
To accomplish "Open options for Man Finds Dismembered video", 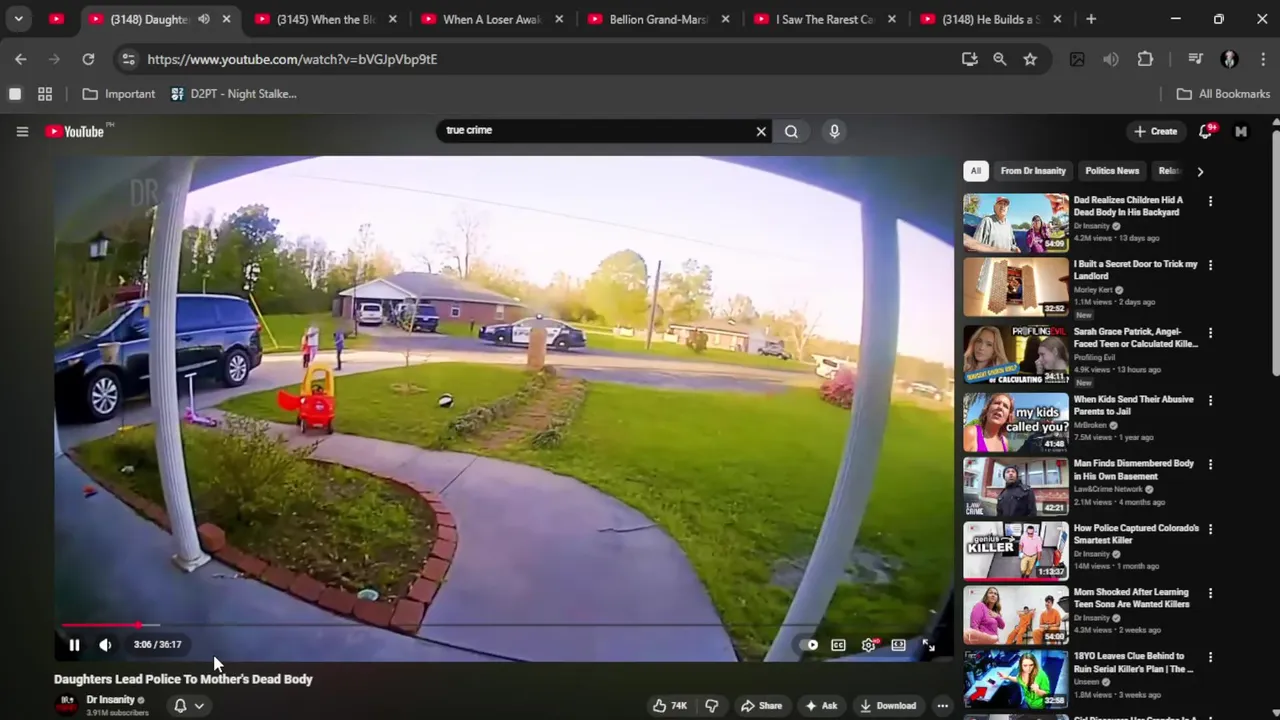I will (x=1210, y=465).
